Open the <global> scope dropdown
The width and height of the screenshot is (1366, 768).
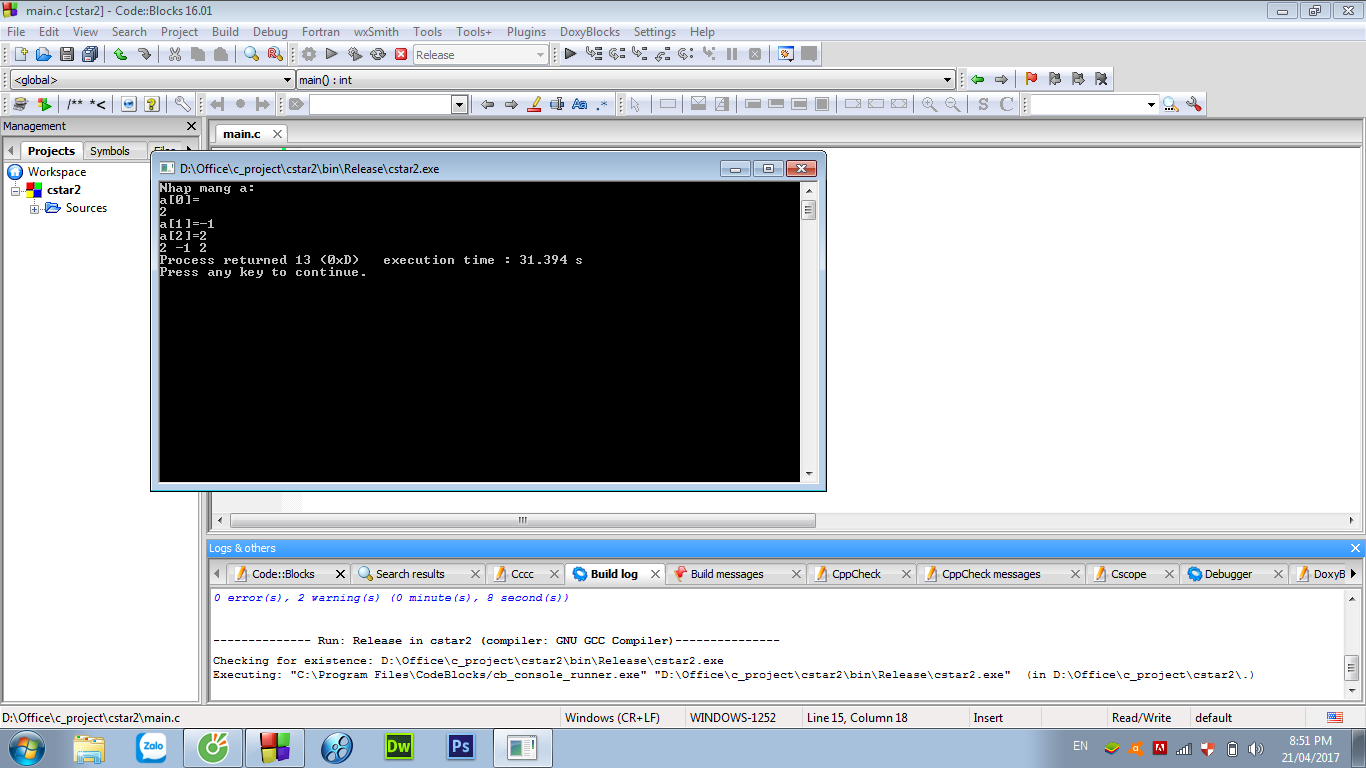click(287, 80)
